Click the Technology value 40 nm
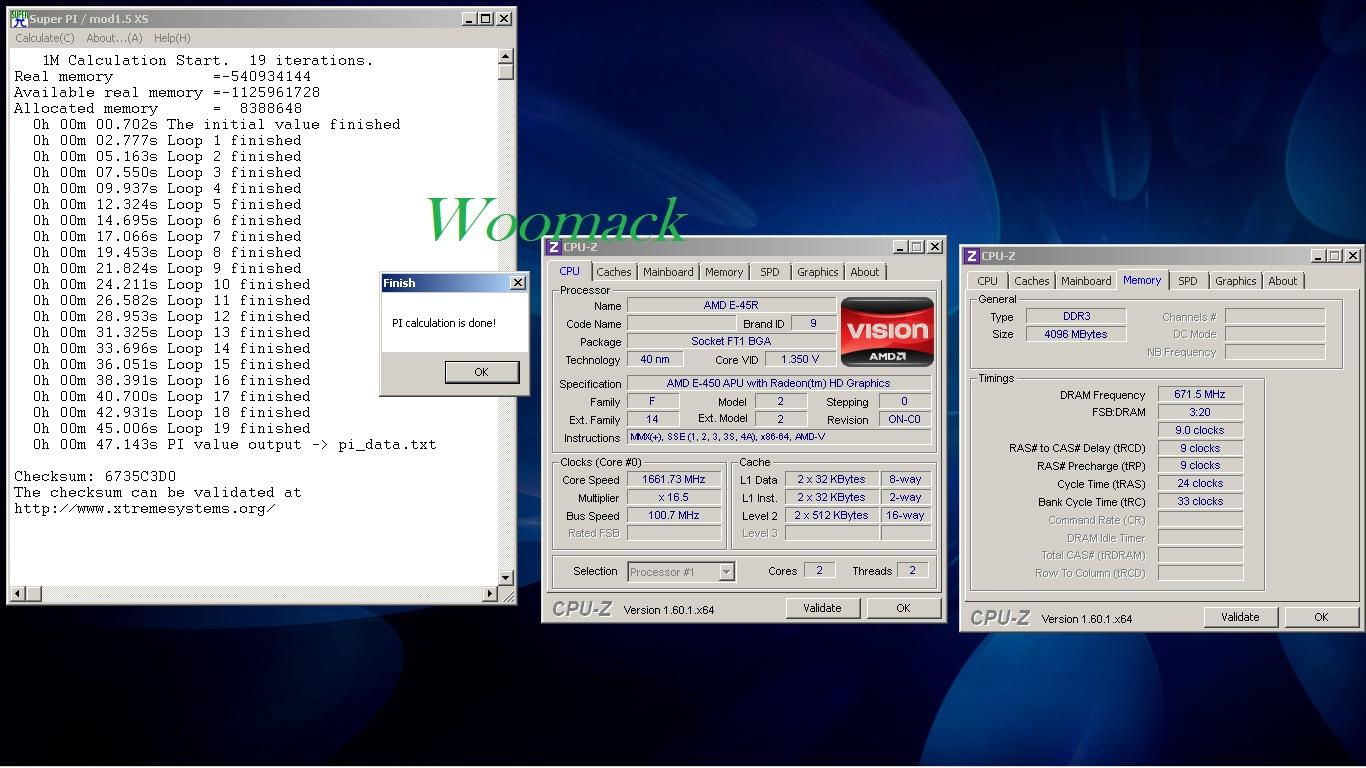This screenshot has width=1366, height=768. tap(655, 360)
